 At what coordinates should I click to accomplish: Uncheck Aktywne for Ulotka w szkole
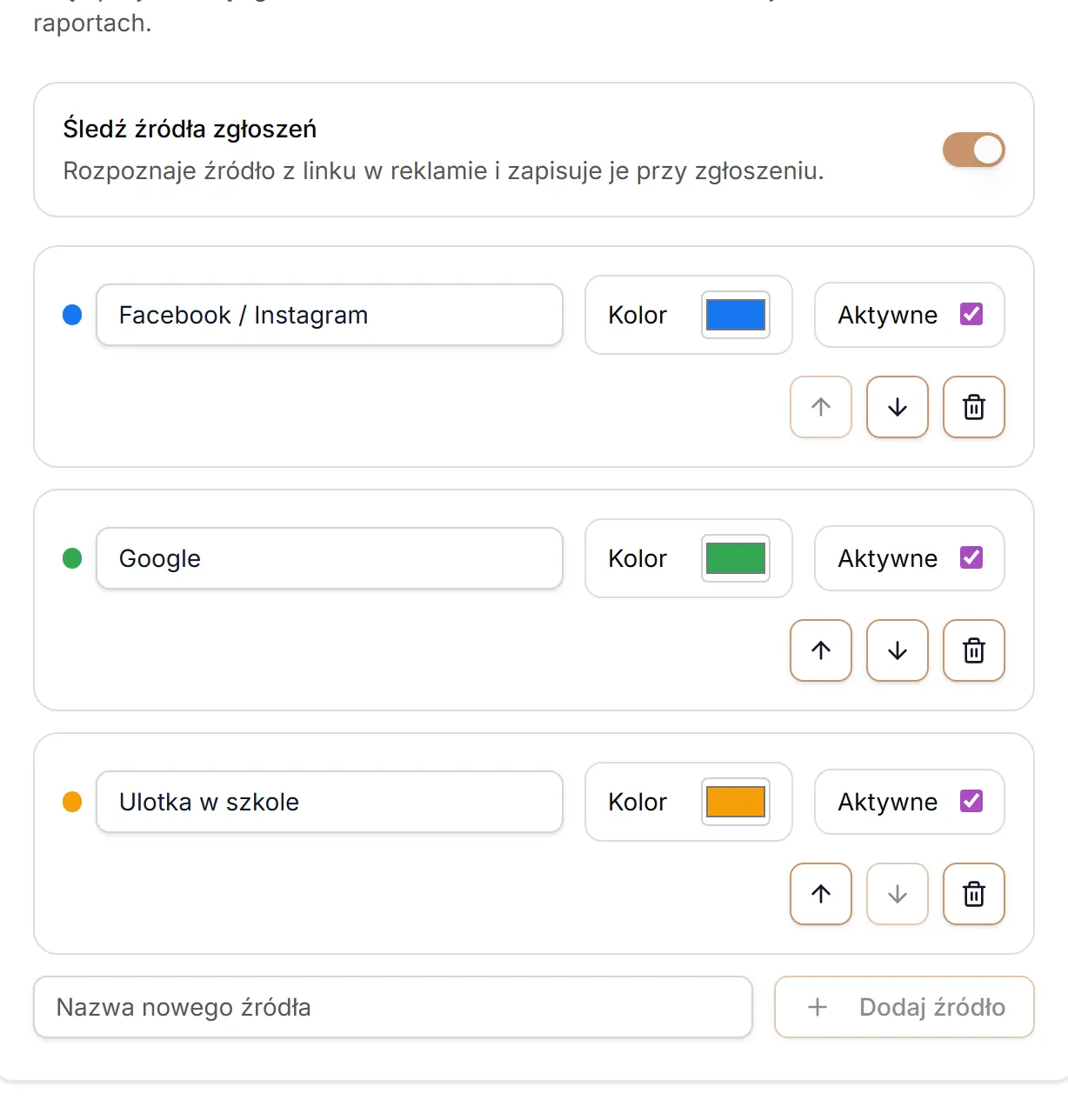pyautogui.click(x=971, y=801)
